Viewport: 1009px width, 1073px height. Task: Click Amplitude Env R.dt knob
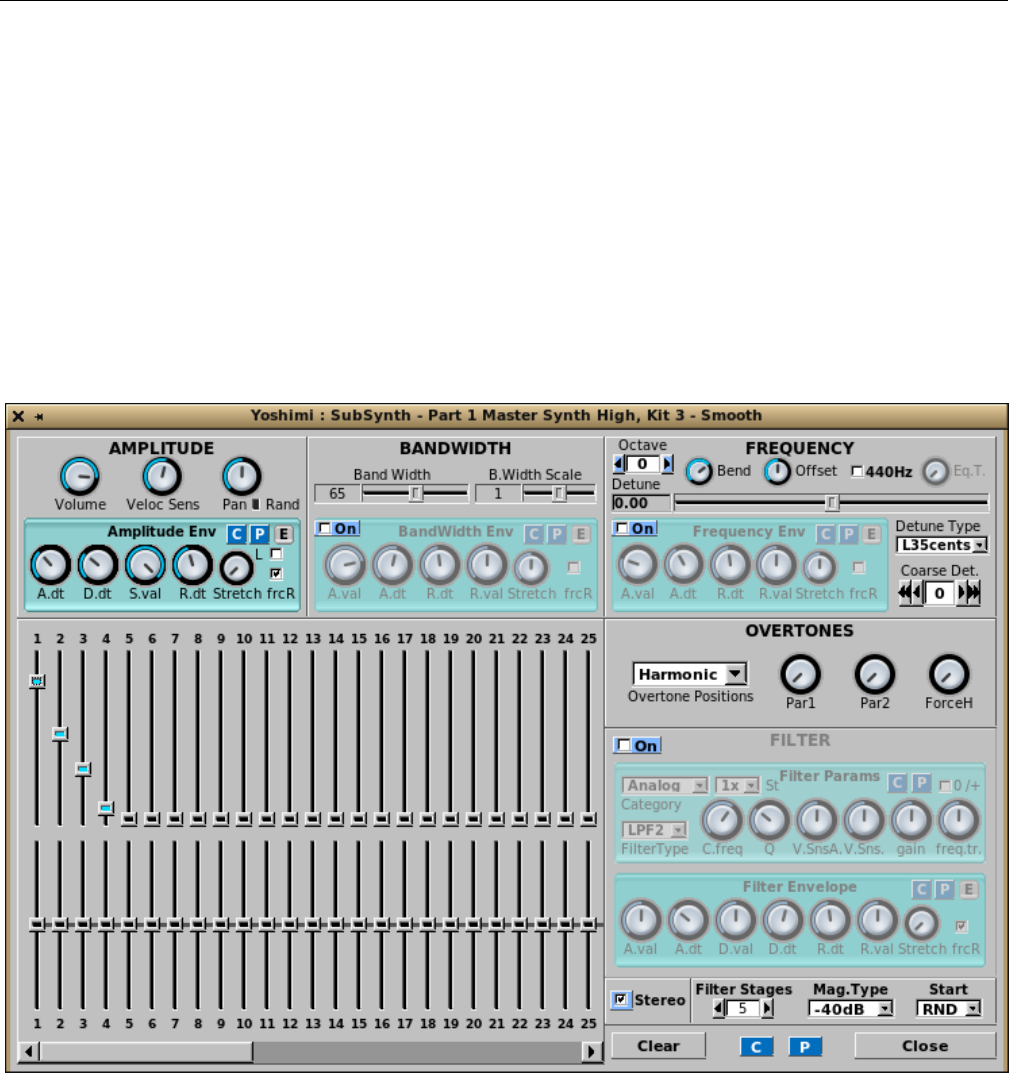tap(192, 565)
